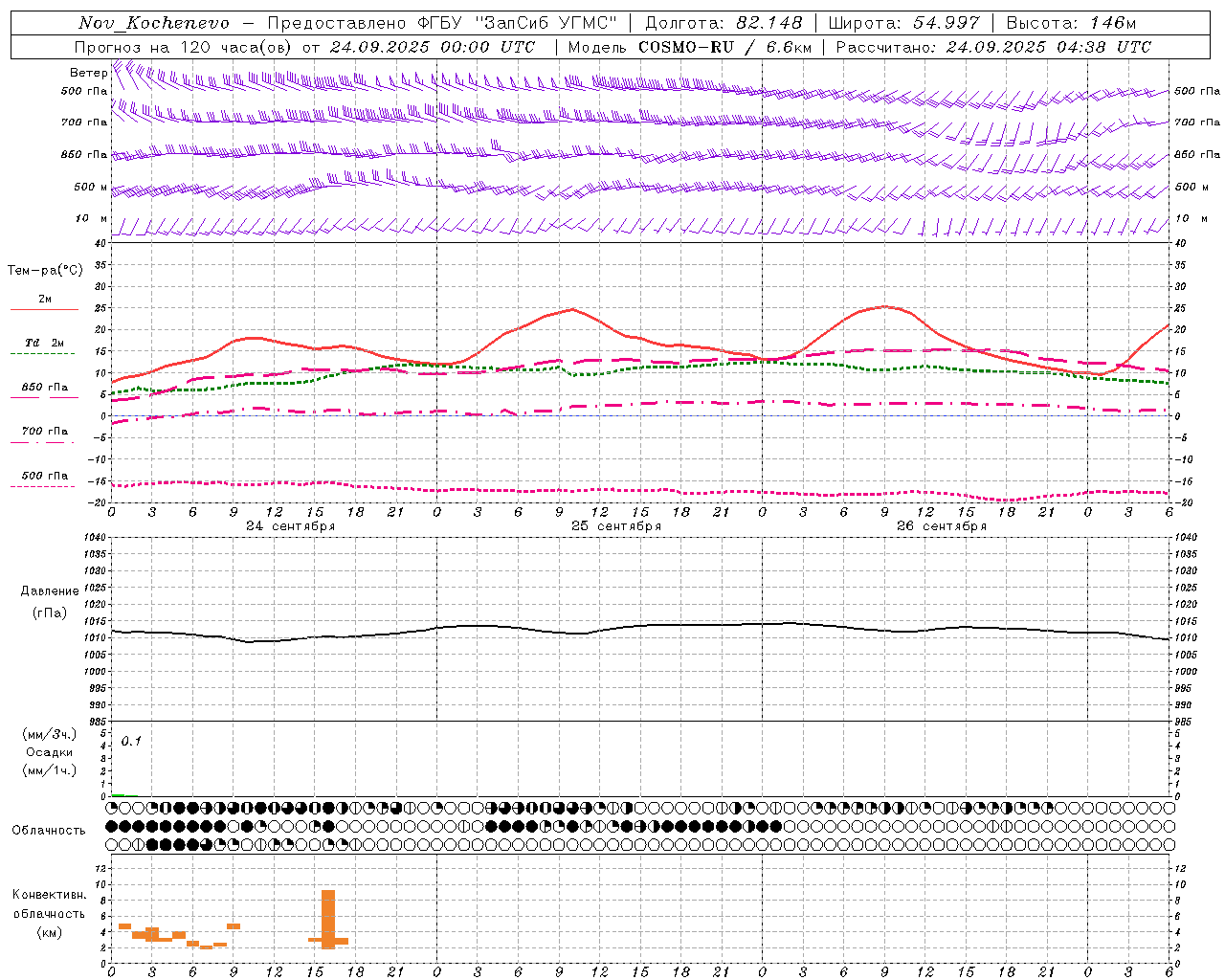Click the Высота: 146м value
1225x980 pixels.
tap(1071, 23)
